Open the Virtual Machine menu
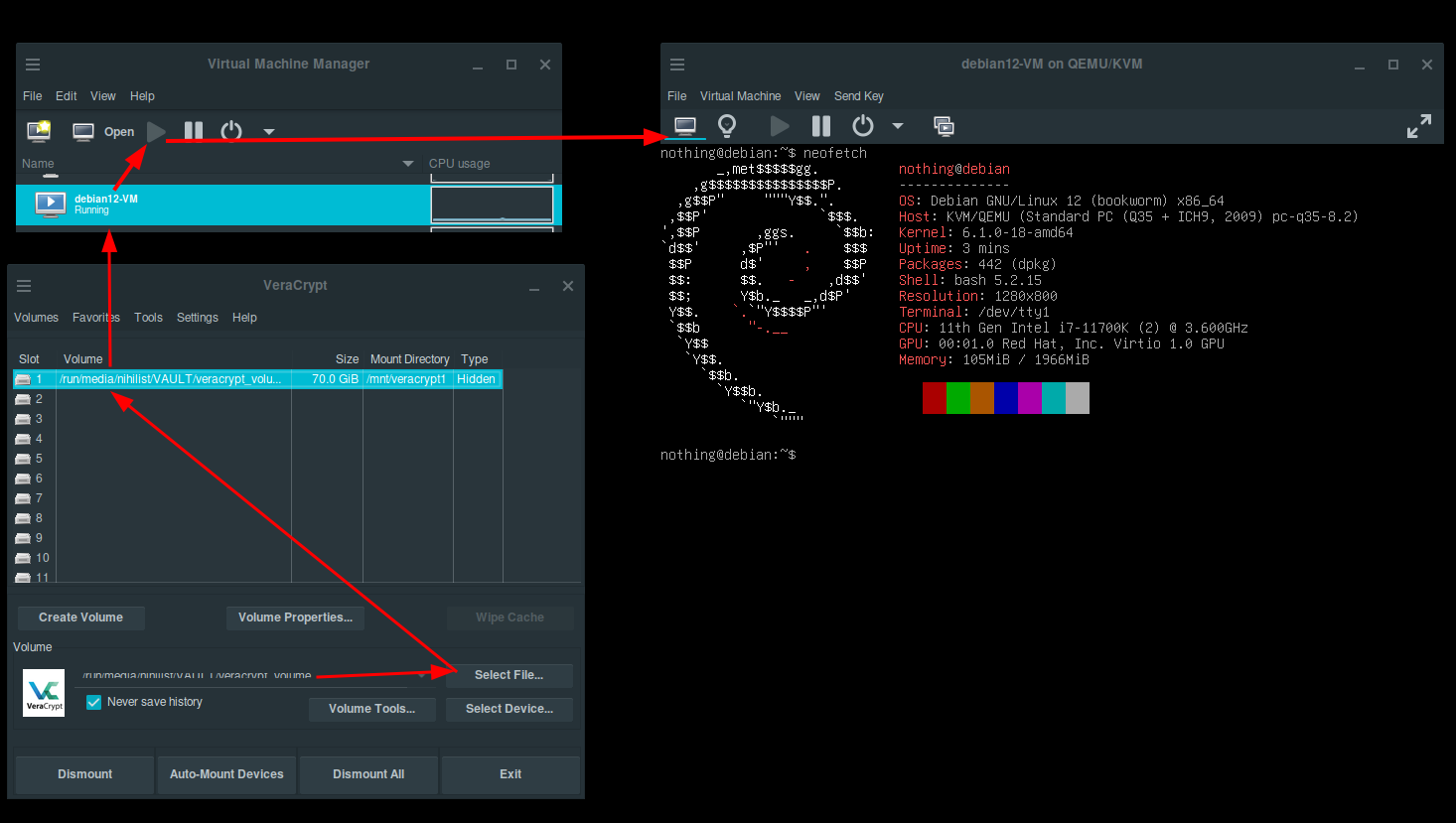This screenshot has height=823, width=1456. click(740, 96)
